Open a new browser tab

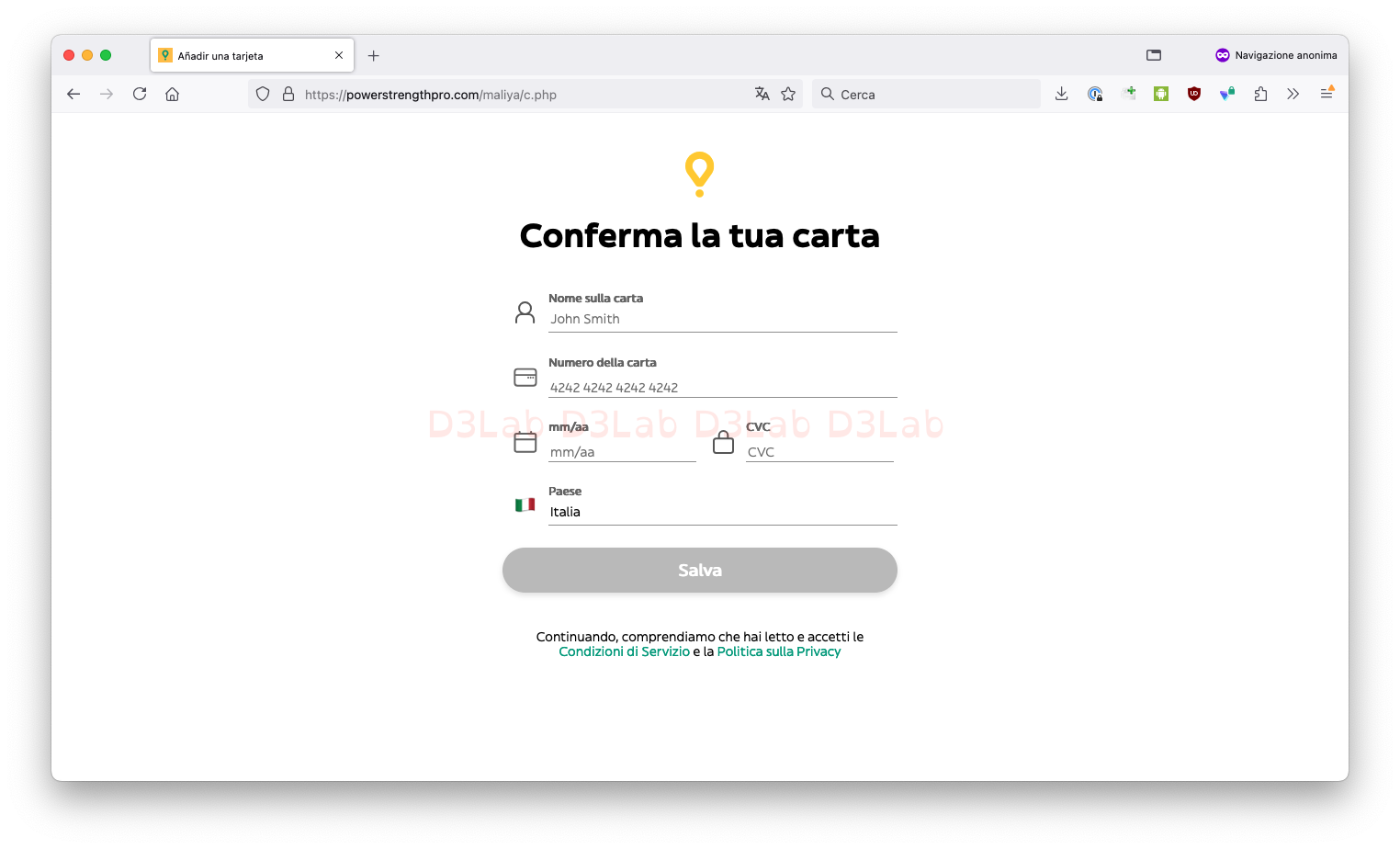373,55
